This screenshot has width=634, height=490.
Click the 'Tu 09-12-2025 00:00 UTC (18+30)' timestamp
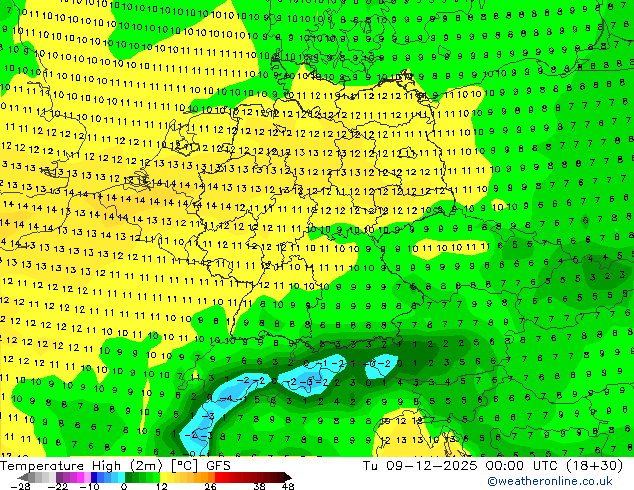point(493,466)
